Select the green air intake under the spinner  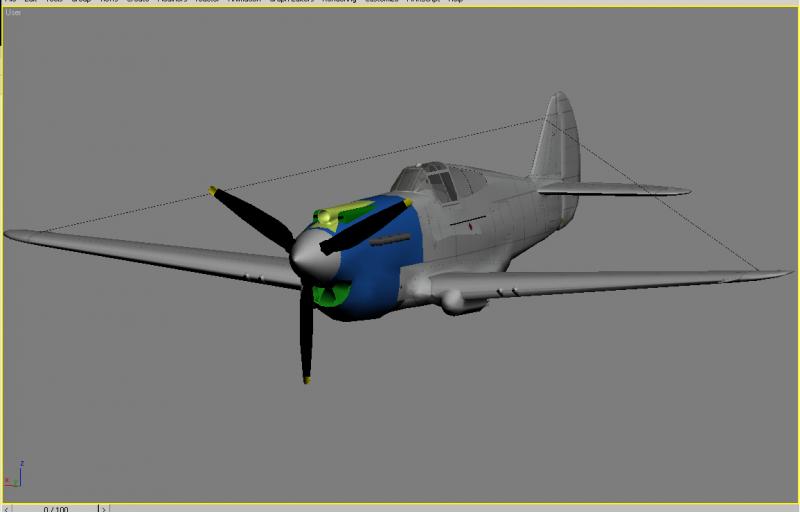[x=332, y=294]
